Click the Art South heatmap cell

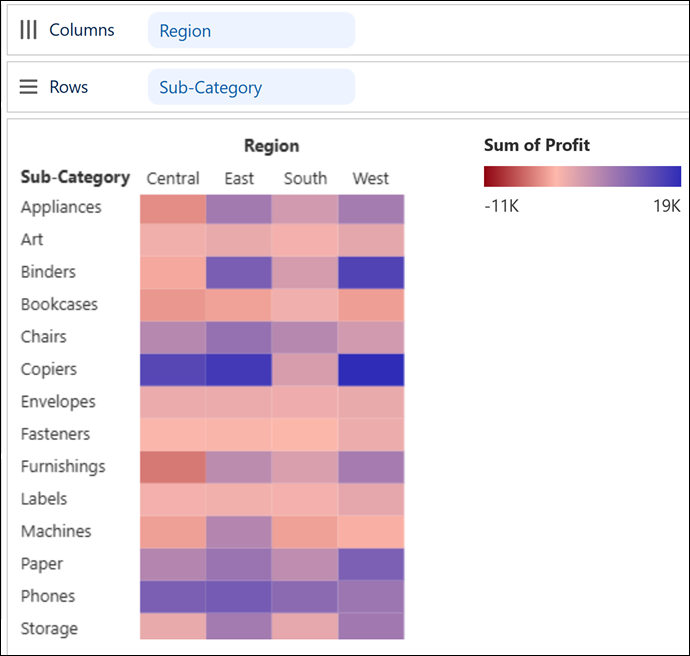click(305, 240)
